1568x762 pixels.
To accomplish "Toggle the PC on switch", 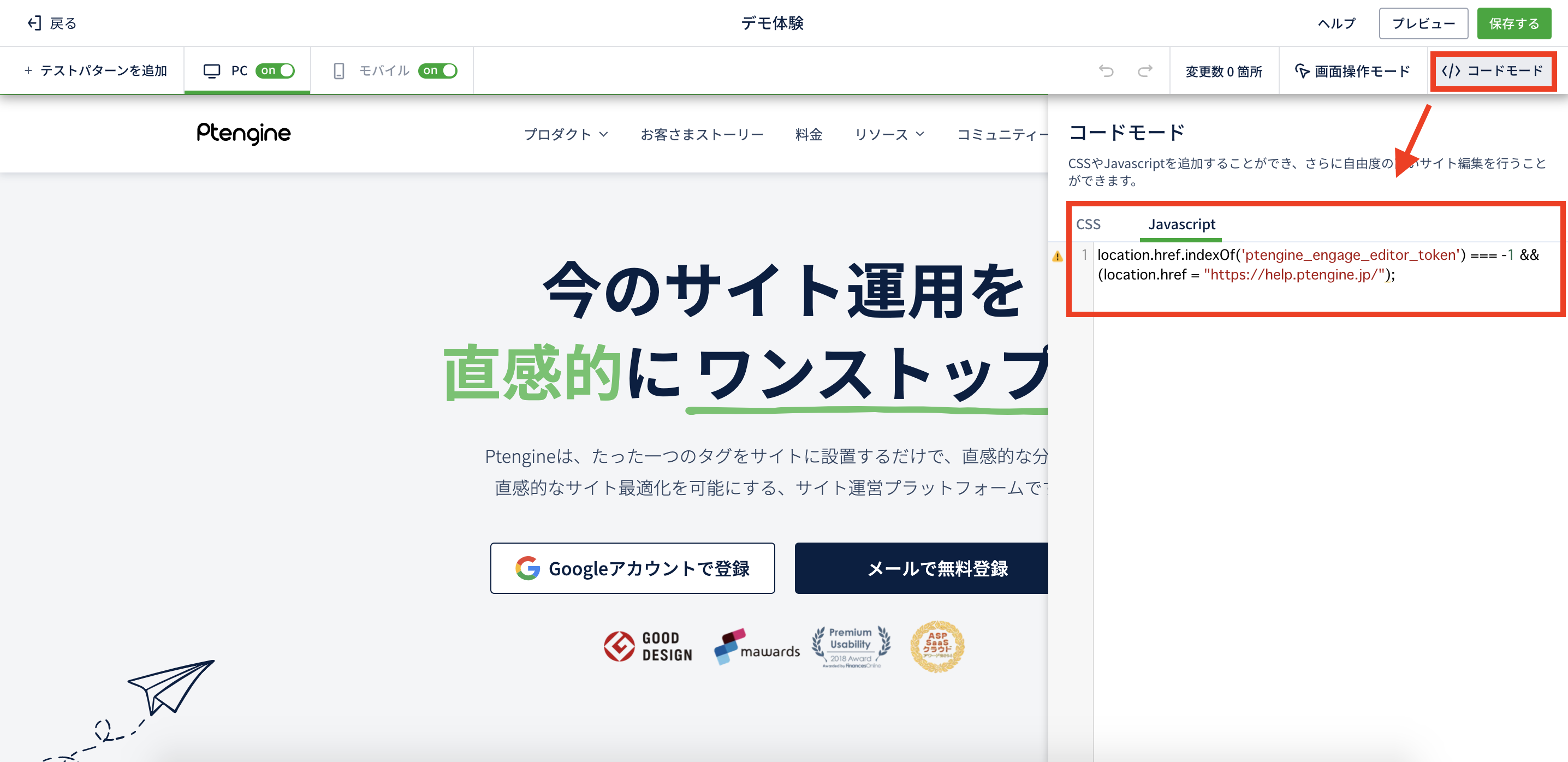I will (x=275, y=70).
